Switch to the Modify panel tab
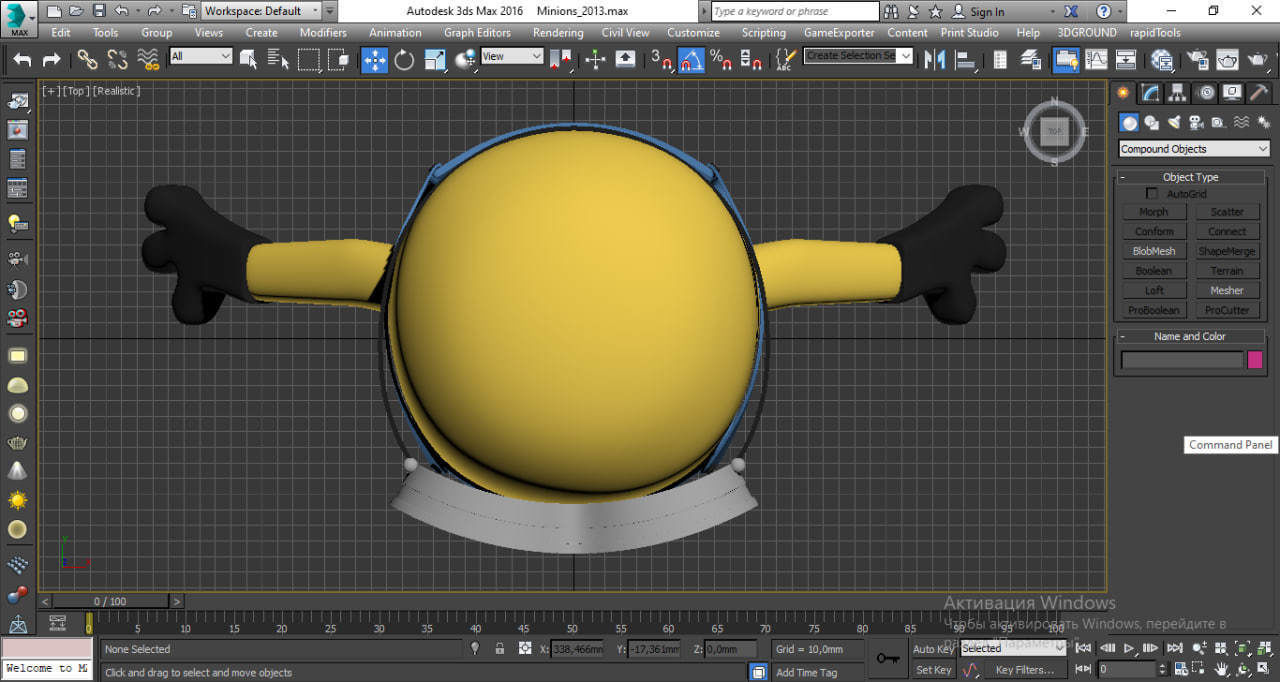Image resolution: width=1280 pixels, height=682 pixels. coord(1151,93)
